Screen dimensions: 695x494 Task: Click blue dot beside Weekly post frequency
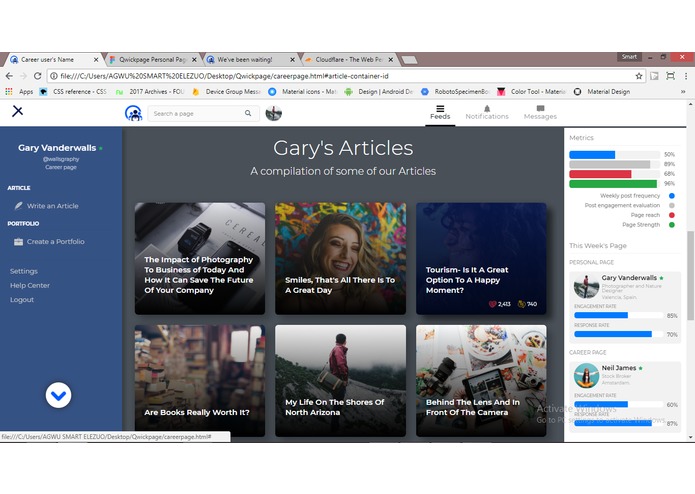coord(672,195)
